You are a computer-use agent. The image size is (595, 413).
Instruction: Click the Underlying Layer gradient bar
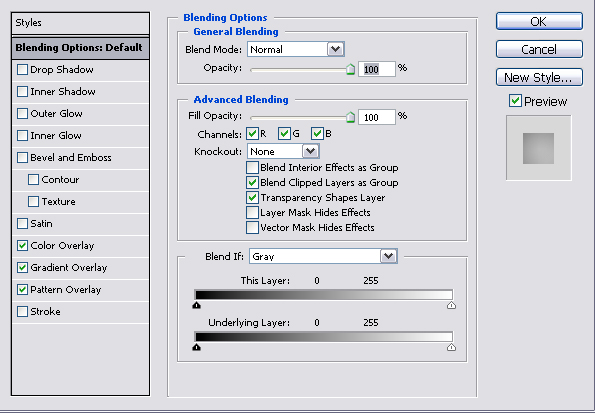coord(324,336)
